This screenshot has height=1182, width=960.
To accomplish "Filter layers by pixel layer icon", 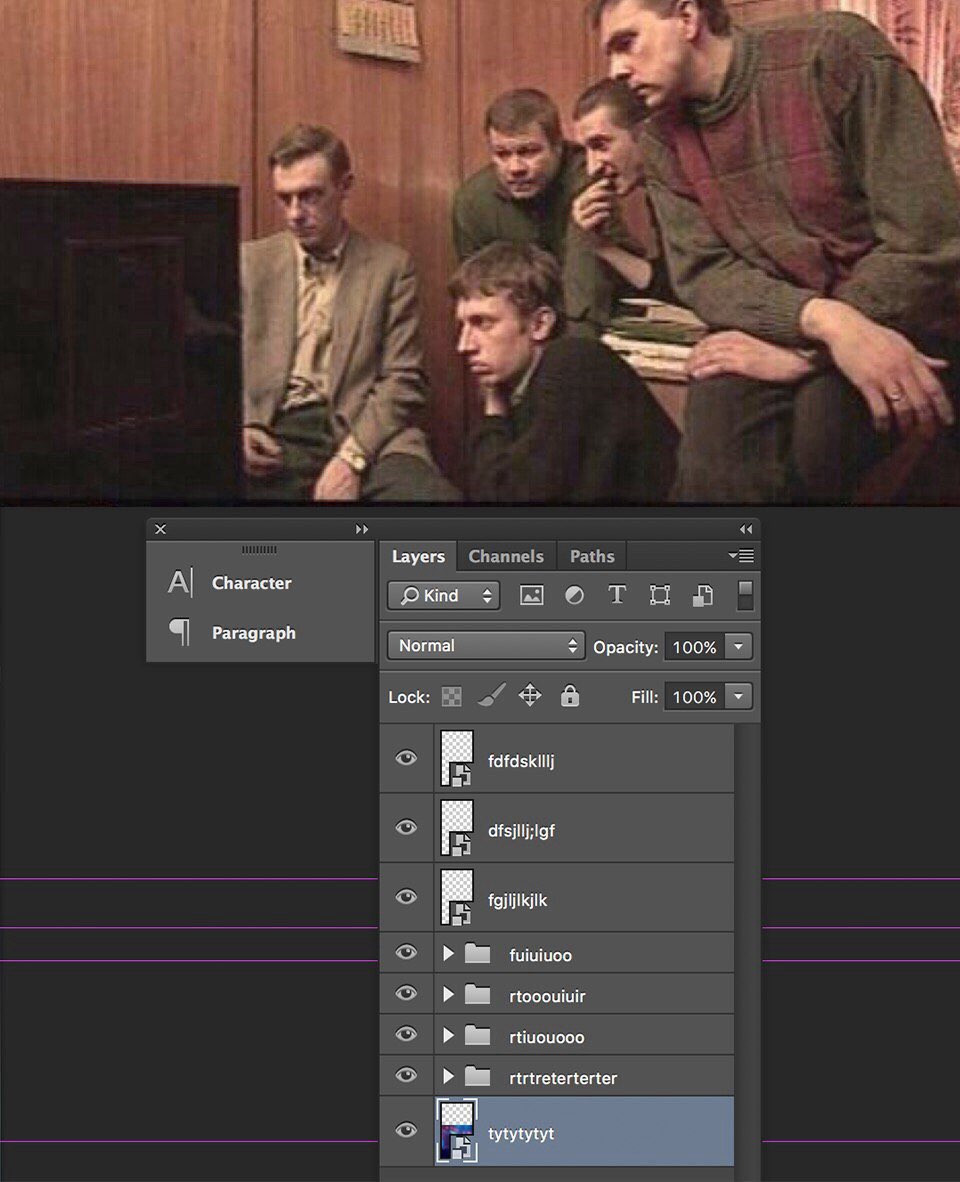I will pyautogui.click(x=531, y=596).
